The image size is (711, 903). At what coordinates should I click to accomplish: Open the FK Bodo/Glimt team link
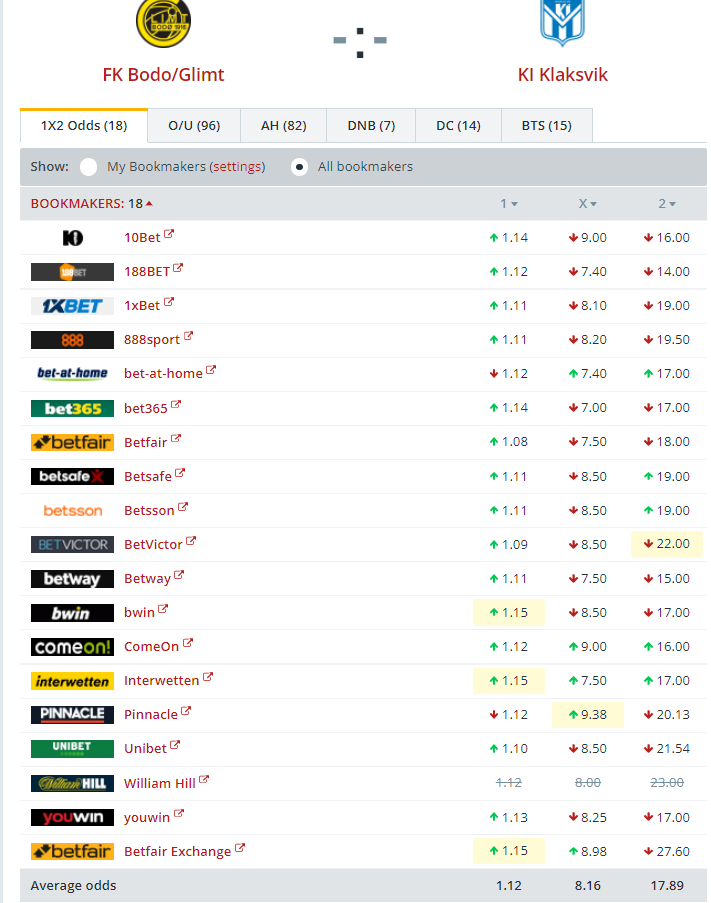coord(164,75)
